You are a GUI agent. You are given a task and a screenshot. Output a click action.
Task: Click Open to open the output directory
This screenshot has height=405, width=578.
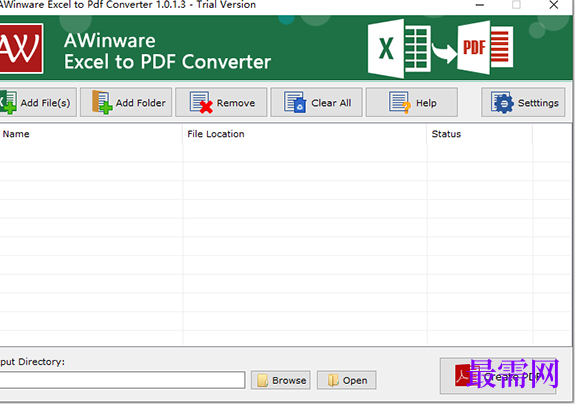point(347,380)
